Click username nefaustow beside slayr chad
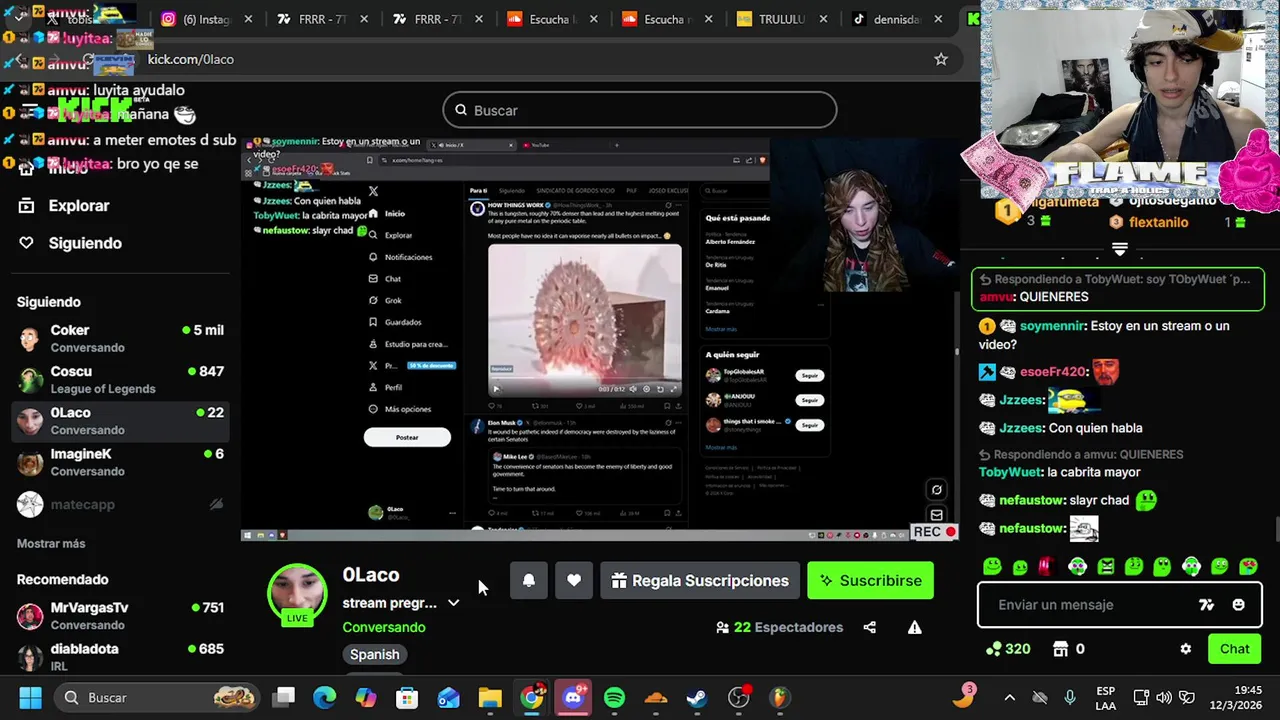1280x720 pixels. [x=1032, y=500]
